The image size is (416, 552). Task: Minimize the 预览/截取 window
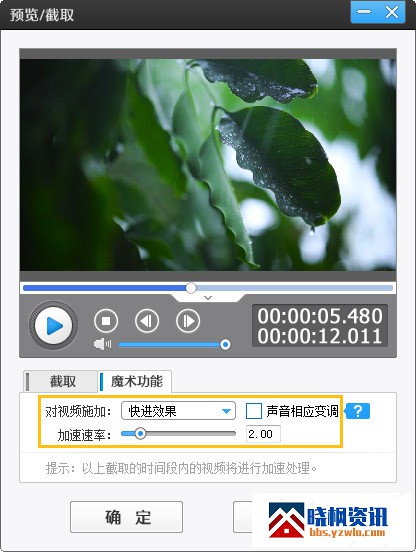(364, 12)
